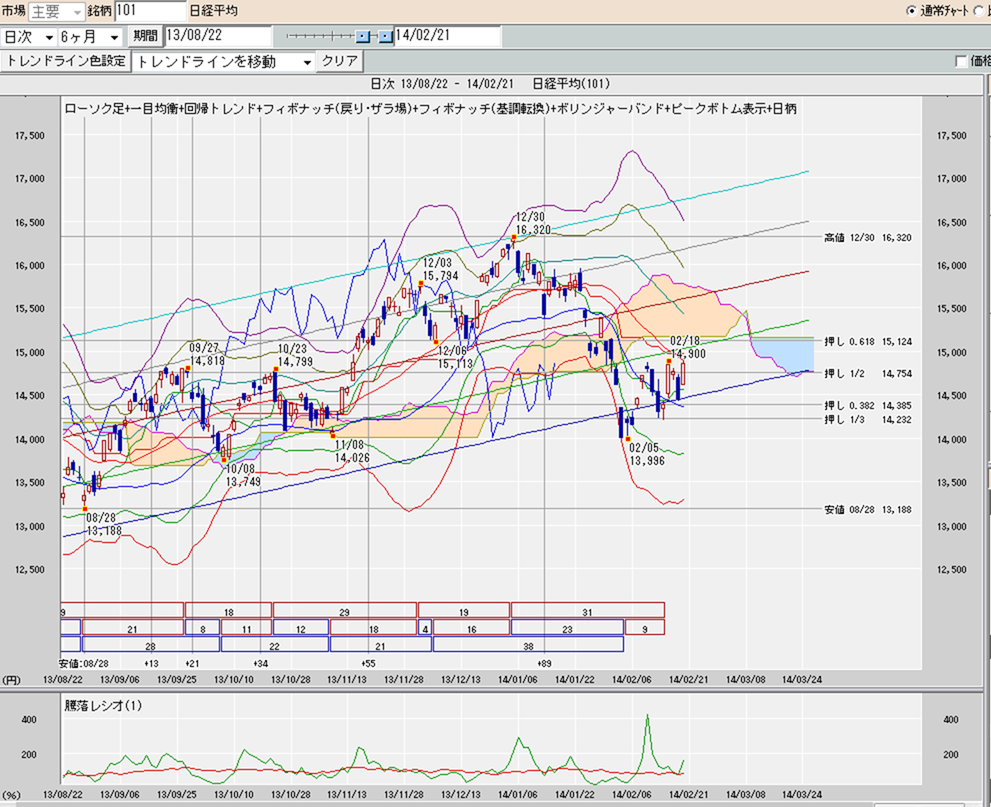Viewport: 991px width, 807px height.
Task: Click the cycle box labeled 11
Action: 246,628
